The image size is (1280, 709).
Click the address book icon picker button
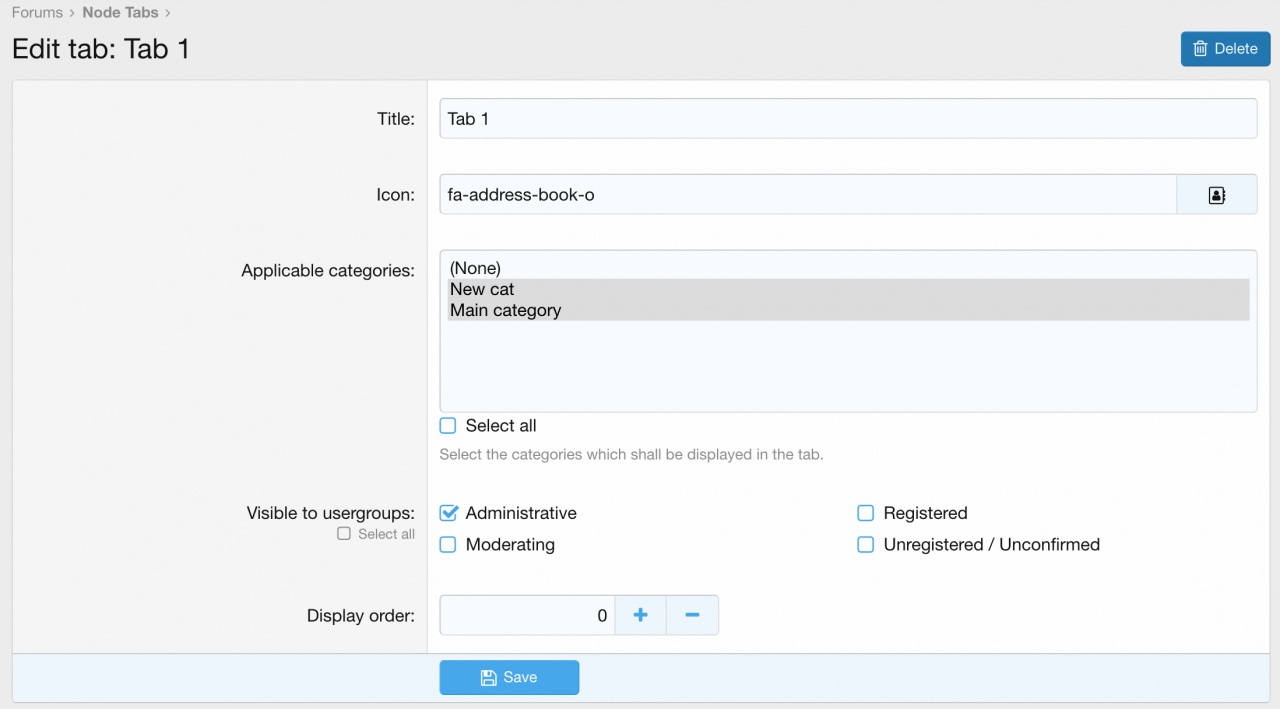pyautogui.click(x=1216, y=195)
